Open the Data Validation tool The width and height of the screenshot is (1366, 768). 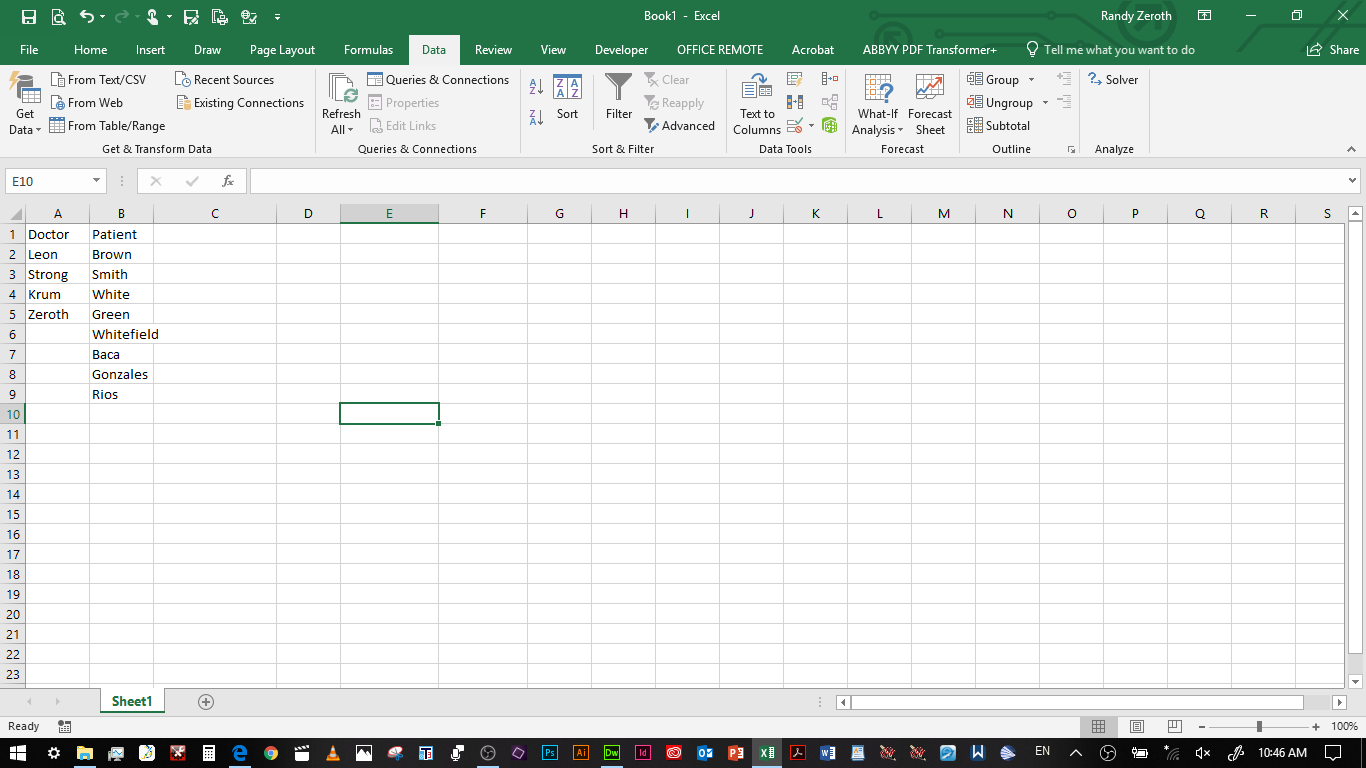point(793,125)
